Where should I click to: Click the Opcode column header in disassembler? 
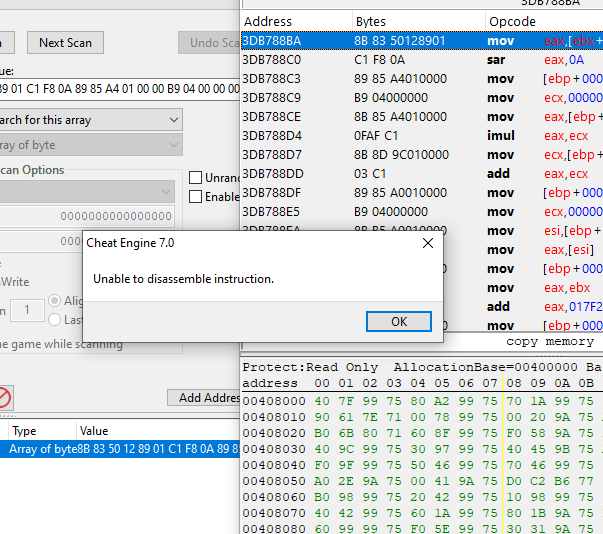[544, 22]
